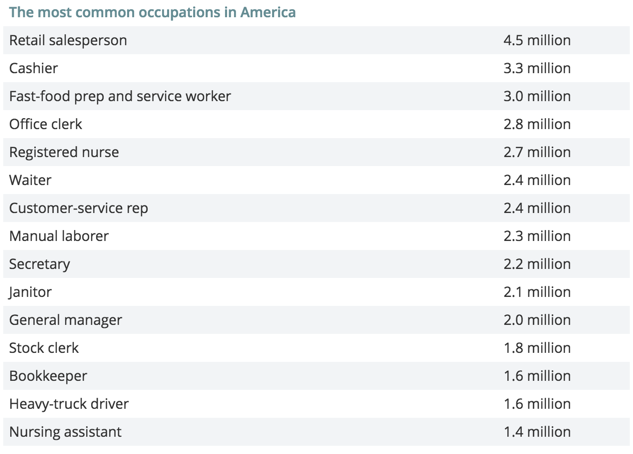This screenshot has height=454, width=633.
Task: Click the 4.5 million value
Action: pyautogui.click(x=537, y=40)
